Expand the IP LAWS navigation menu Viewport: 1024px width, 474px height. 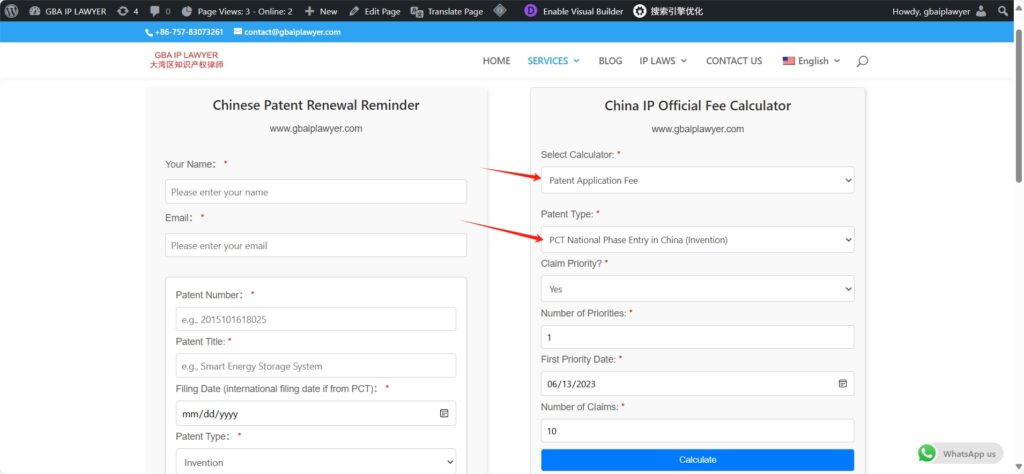pyautogui.click(x=663, y=61)
